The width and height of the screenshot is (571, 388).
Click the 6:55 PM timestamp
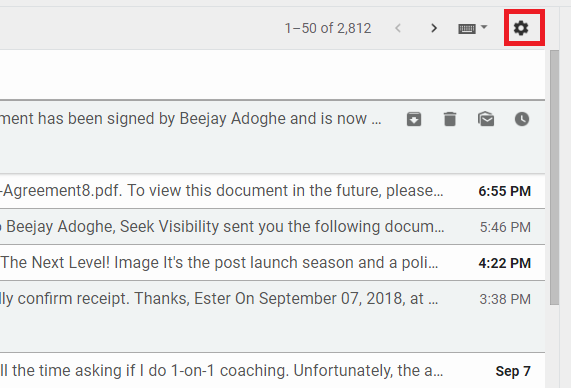pyautogui.click(x=504, y=191)
